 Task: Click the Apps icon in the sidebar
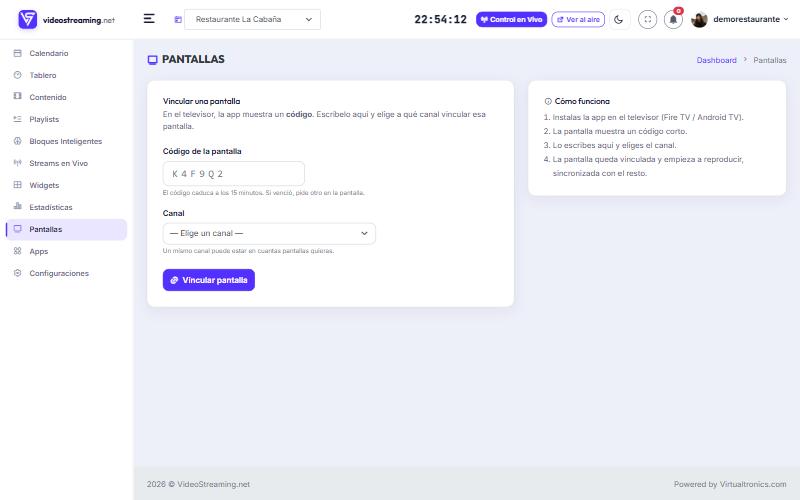click(17, 251)
